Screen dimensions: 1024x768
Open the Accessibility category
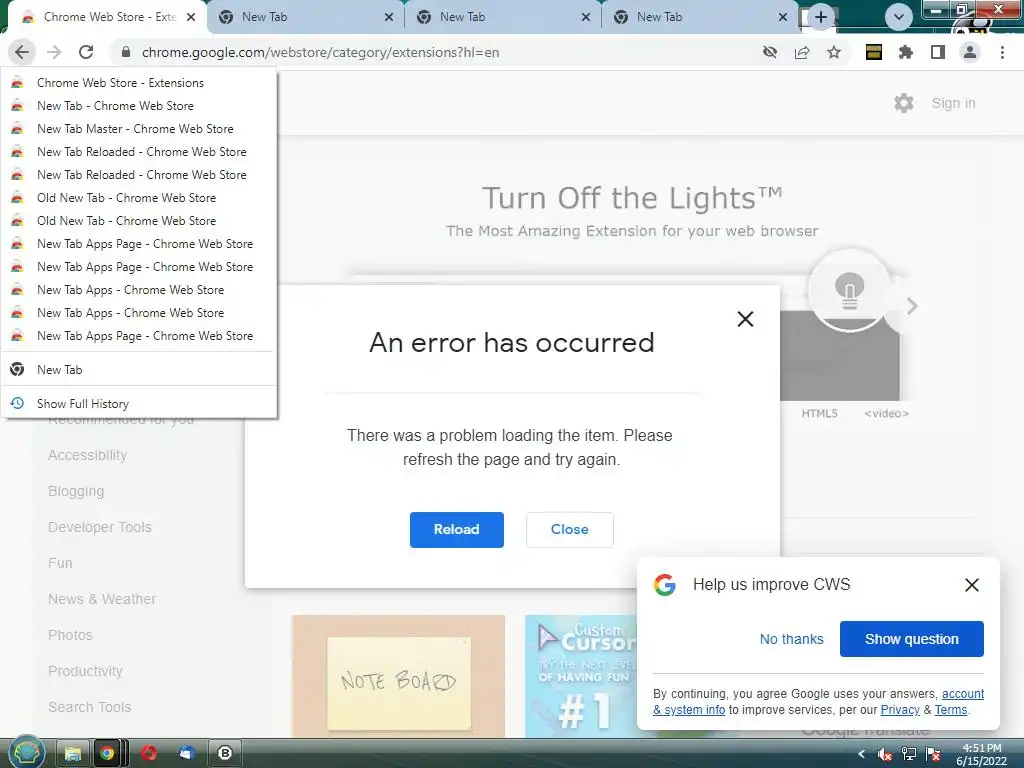click(x=88, y=455)
